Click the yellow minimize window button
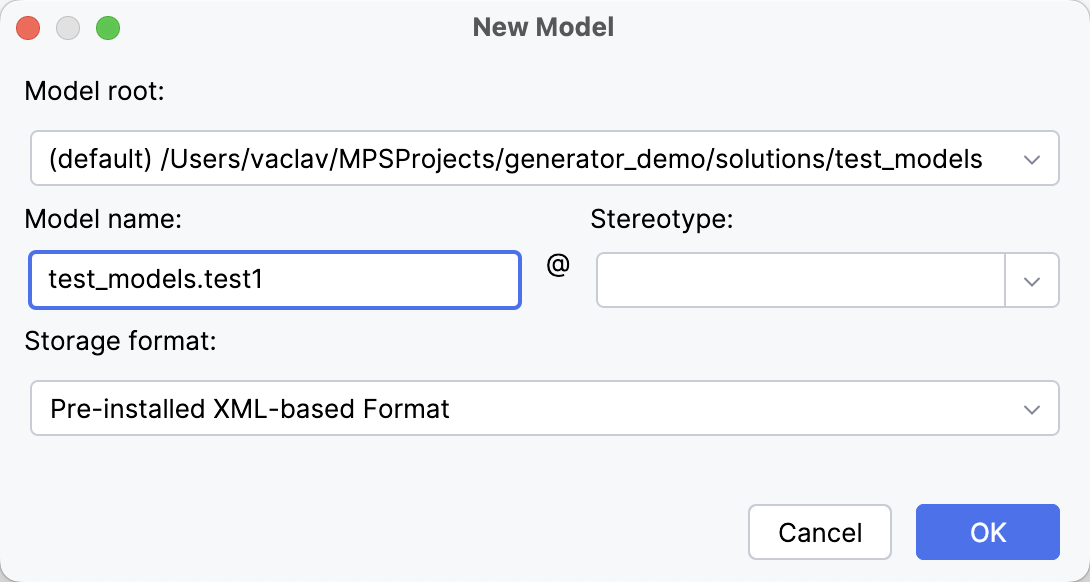The height and width of the screenshot is (582, 1090). point(68,28)
